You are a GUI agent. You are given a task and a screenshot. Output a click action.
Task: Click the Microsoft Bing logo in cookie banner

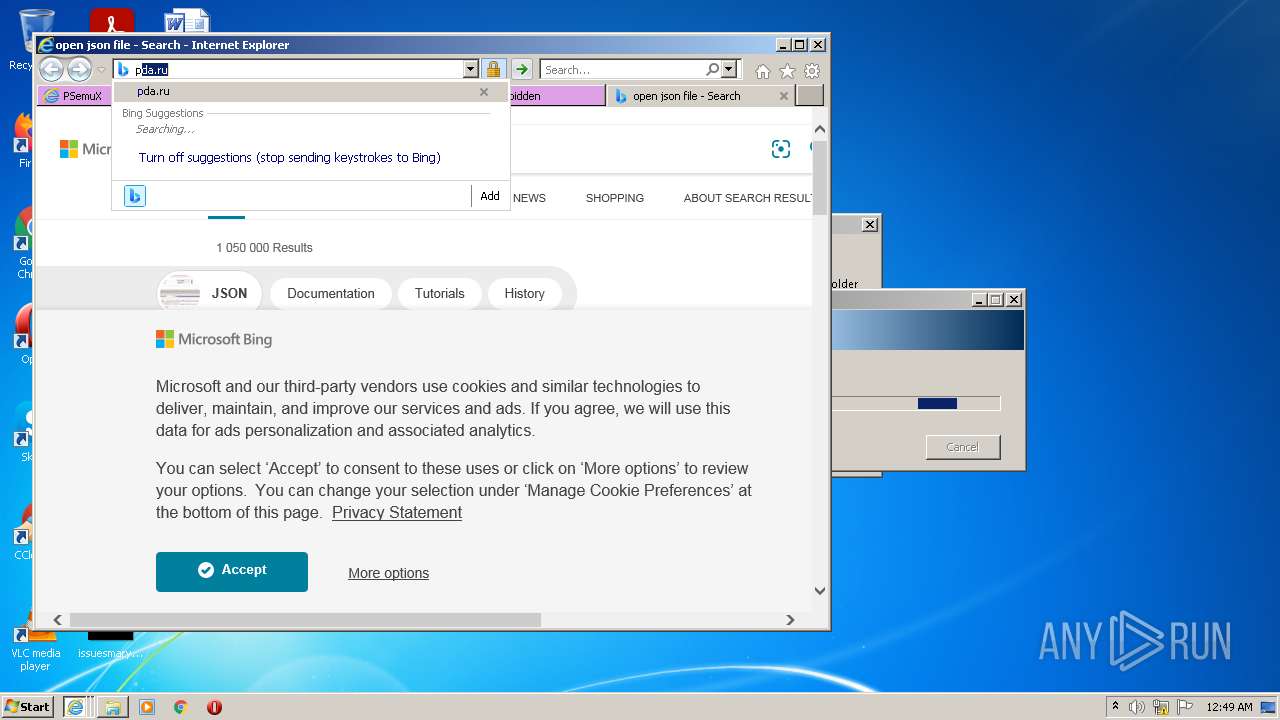pos(214,339)
